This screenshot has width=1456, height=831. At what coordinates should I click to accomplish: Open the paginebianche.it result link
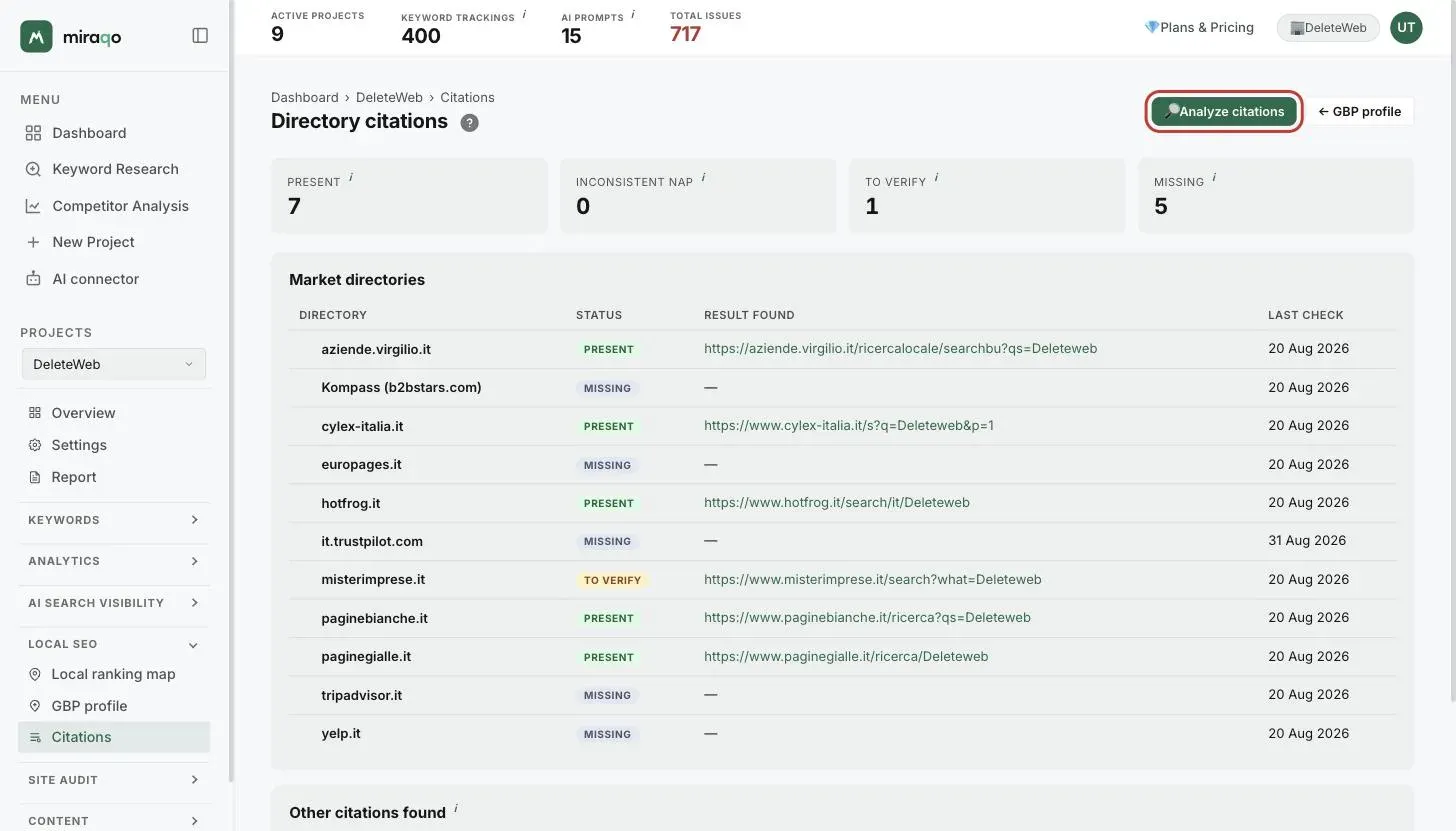click(867, 618)
